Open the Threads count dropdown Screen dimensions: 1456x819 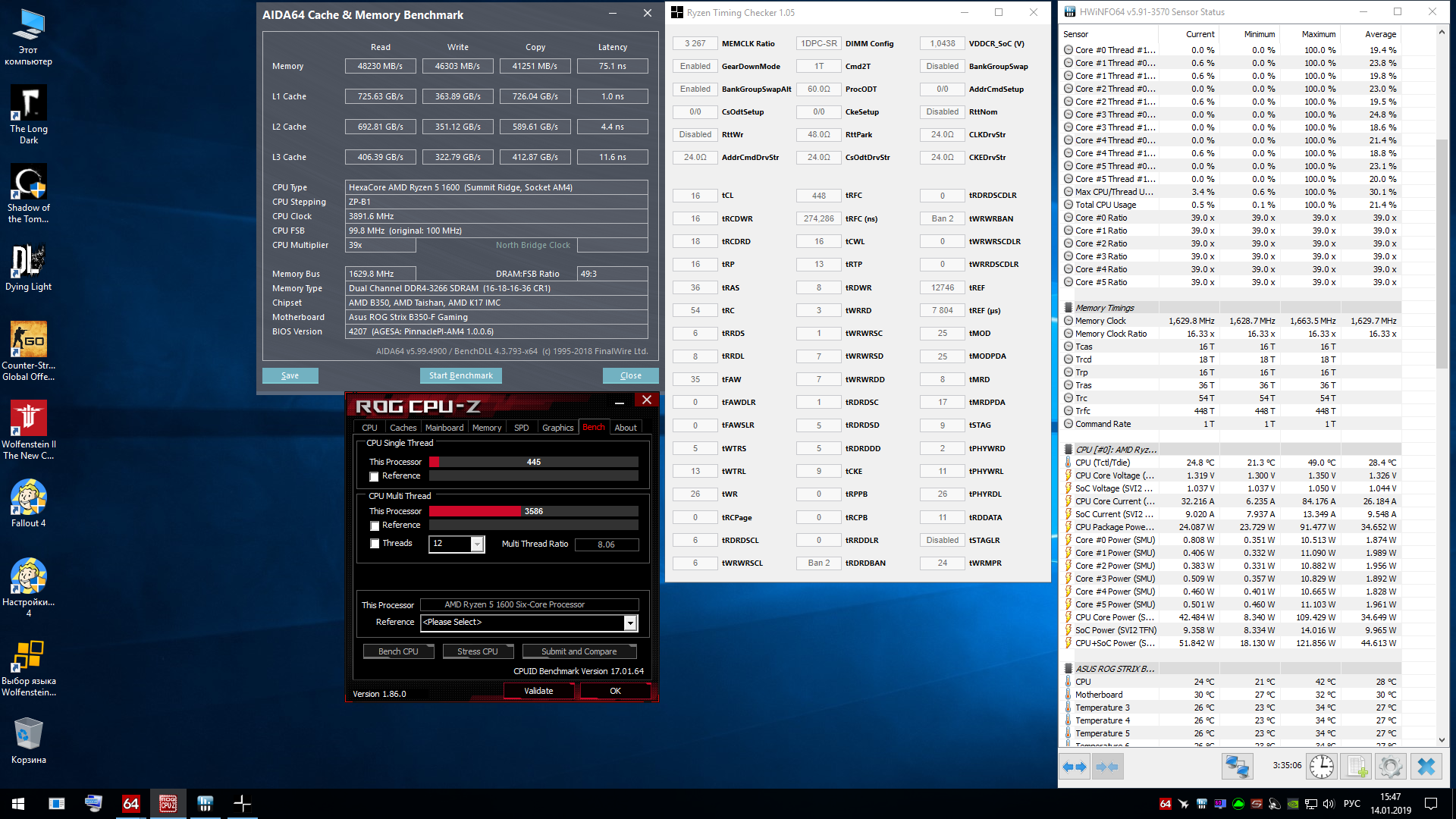click(x=477, y=544)
